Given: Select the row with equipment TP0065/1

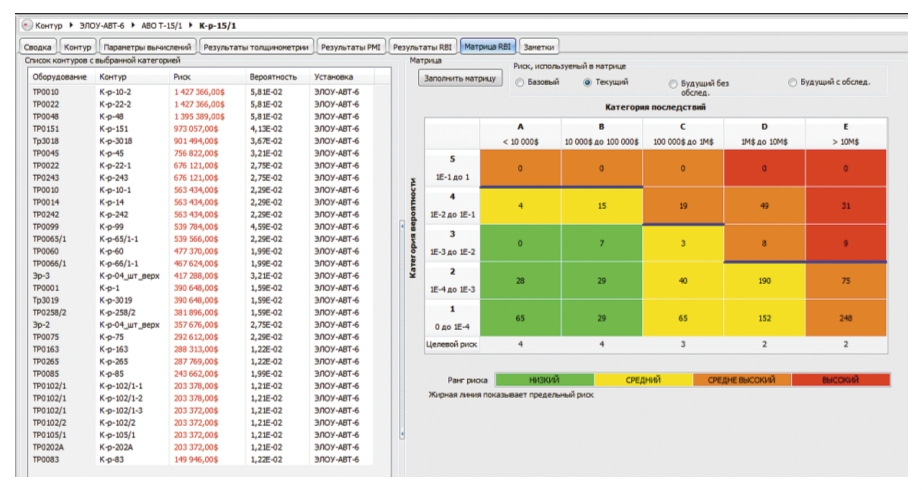Looking at the screenshot, I should pos(200,239).
